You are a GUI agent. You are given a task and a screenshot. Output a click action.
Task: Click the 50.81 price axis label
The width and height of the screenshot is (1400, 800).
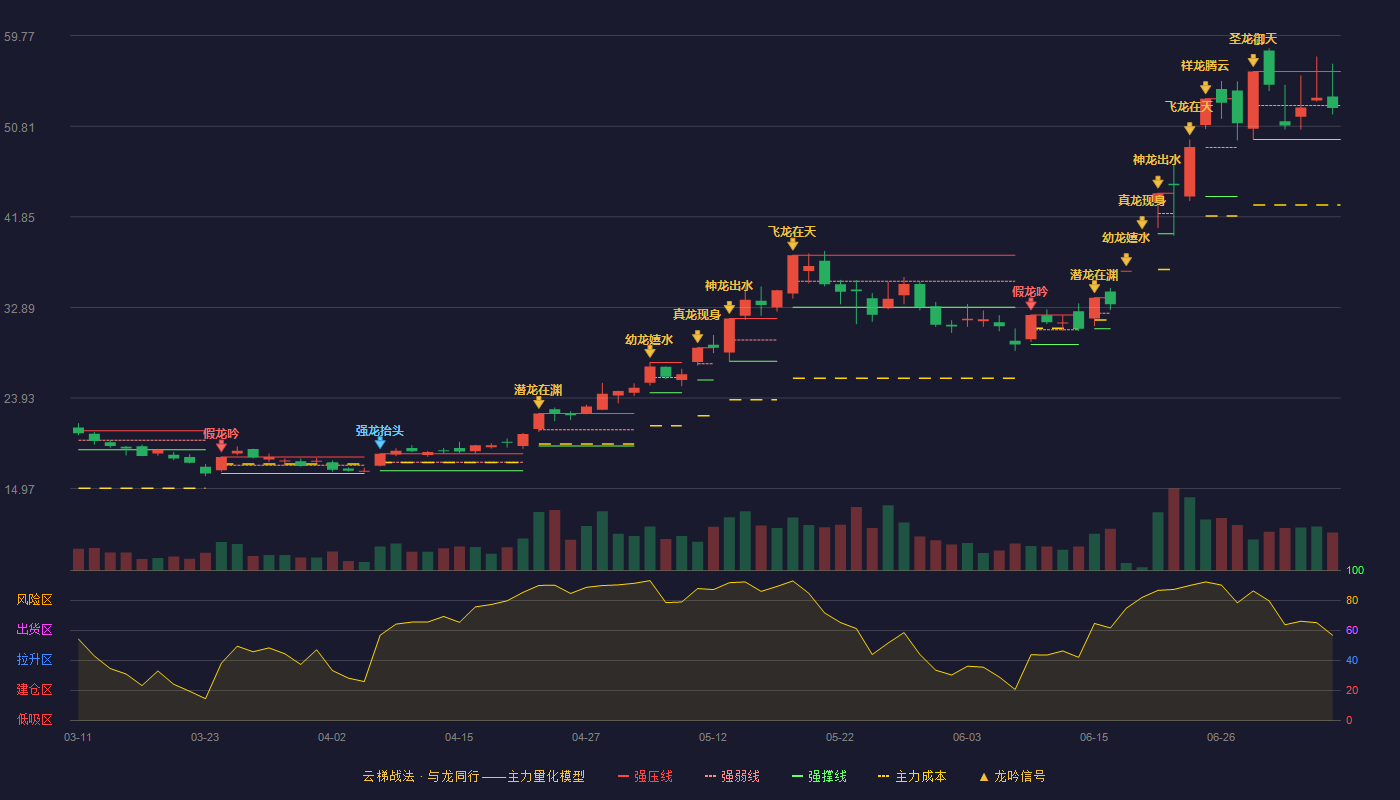19,127
